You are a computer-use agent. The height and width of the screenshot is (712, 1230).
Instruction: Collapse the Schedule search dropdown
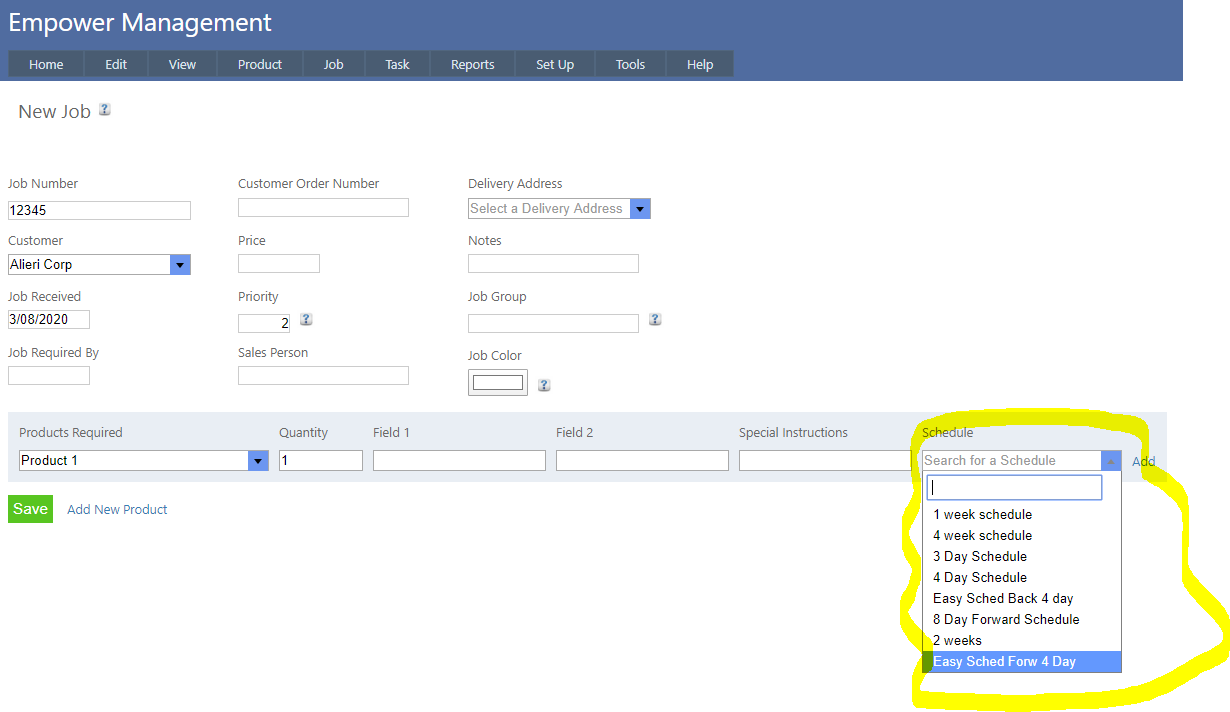(x=1110, y=461)
